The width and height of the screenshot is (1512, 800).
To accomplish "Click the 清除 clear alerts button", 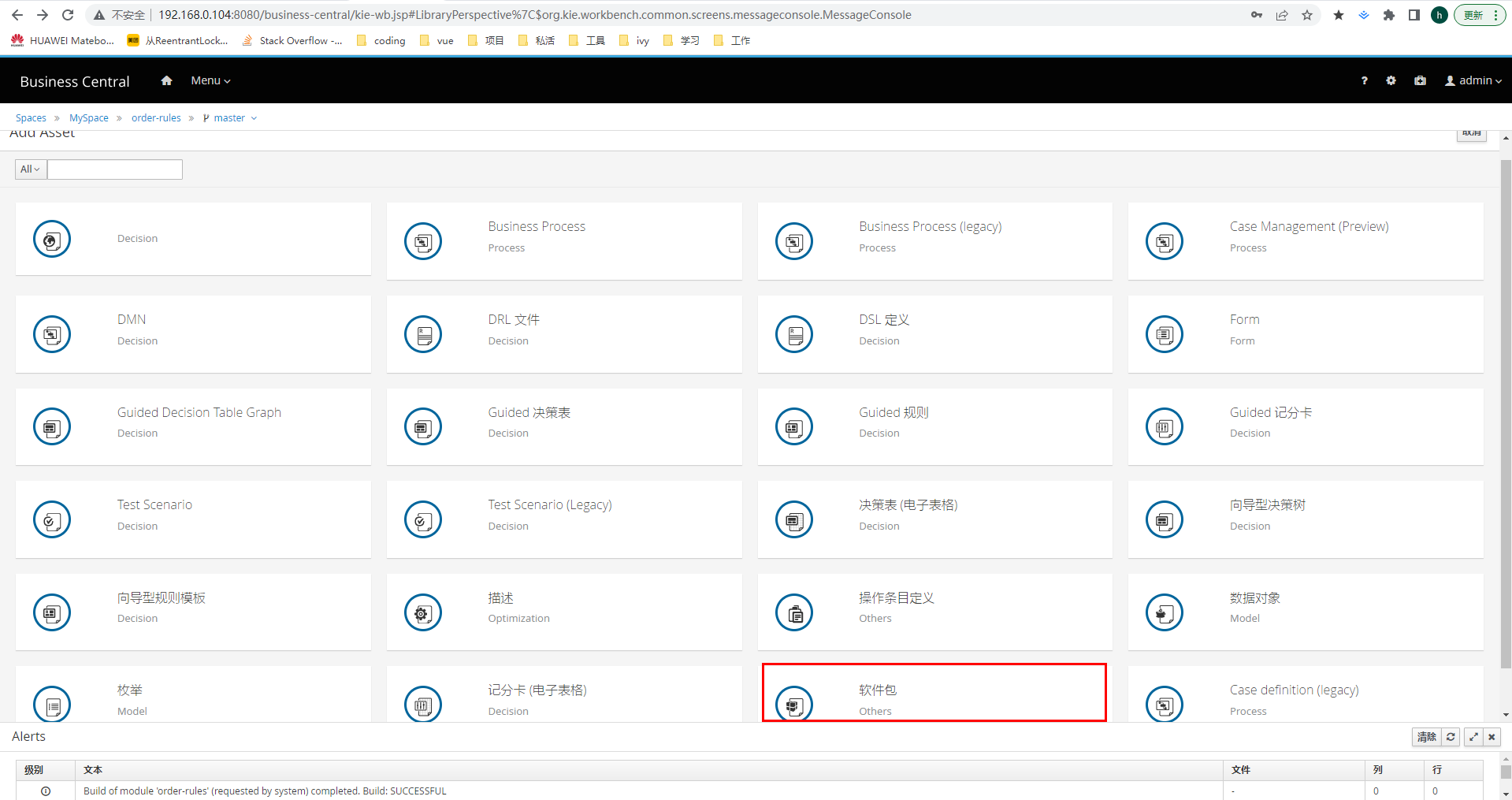I will [x=1426, y=737].
